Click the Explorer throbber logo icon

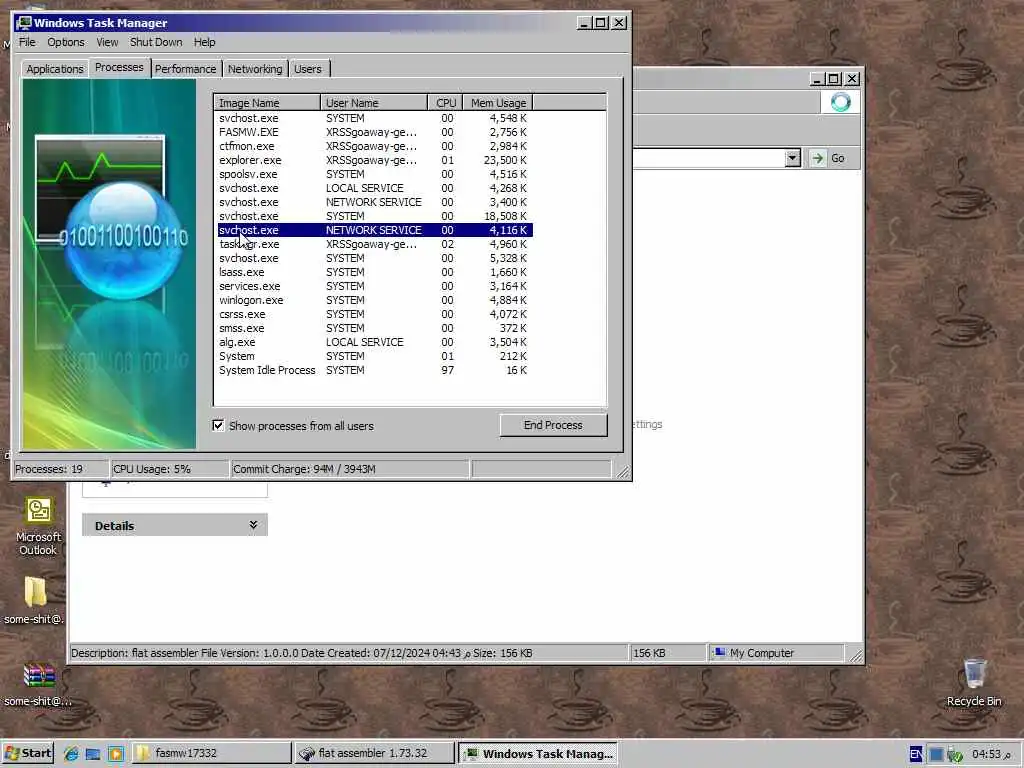(840, 102)
